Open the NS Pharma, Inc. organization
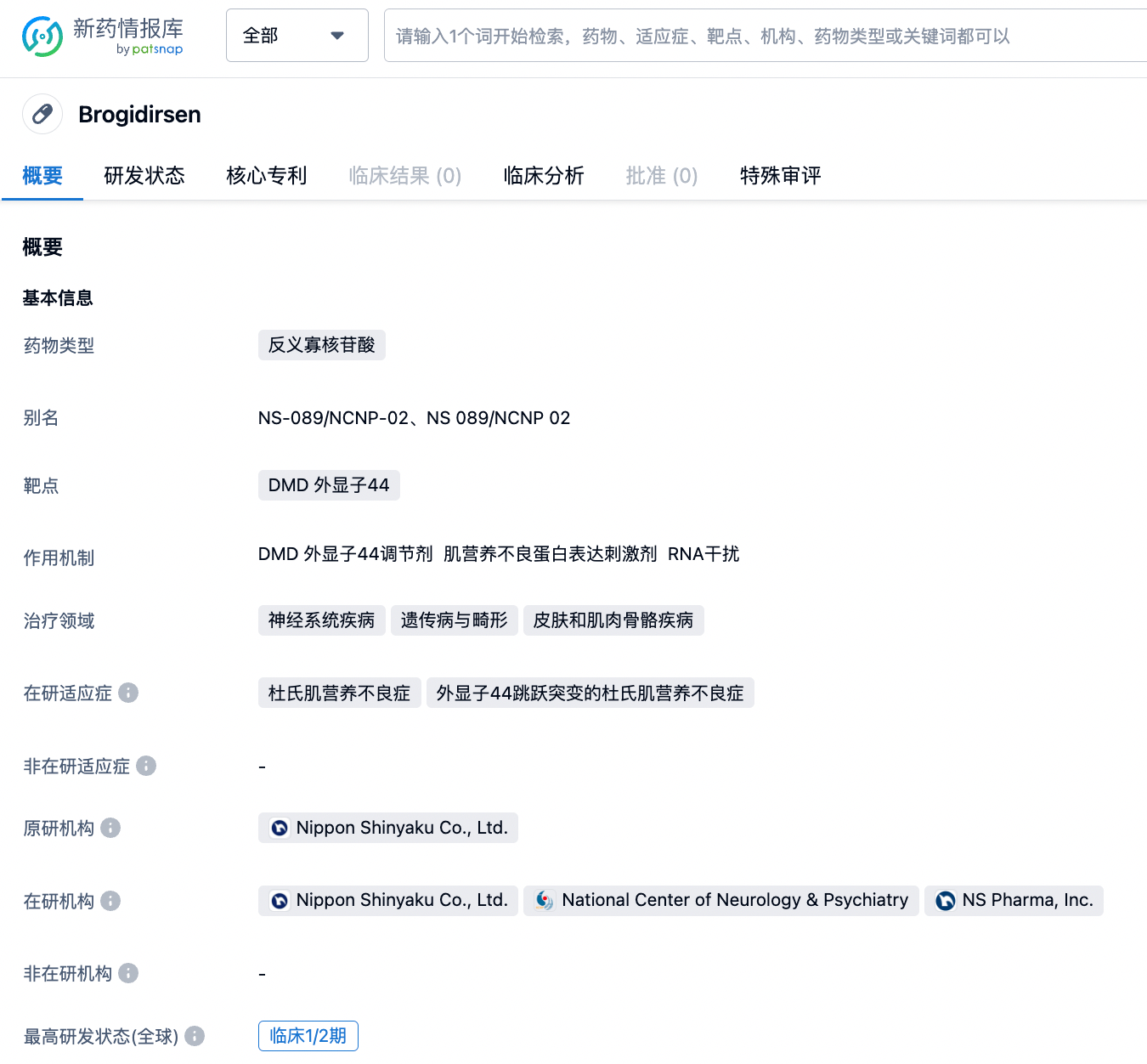The image size is (1147, 1064). click(x=1014, y=901)
